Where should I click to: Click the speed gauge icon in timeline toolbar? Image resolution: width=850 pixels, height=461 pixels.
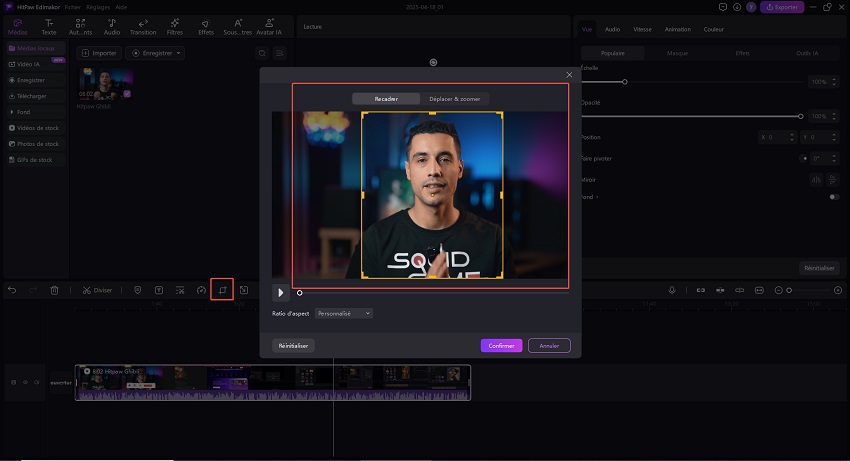[201, 290]
